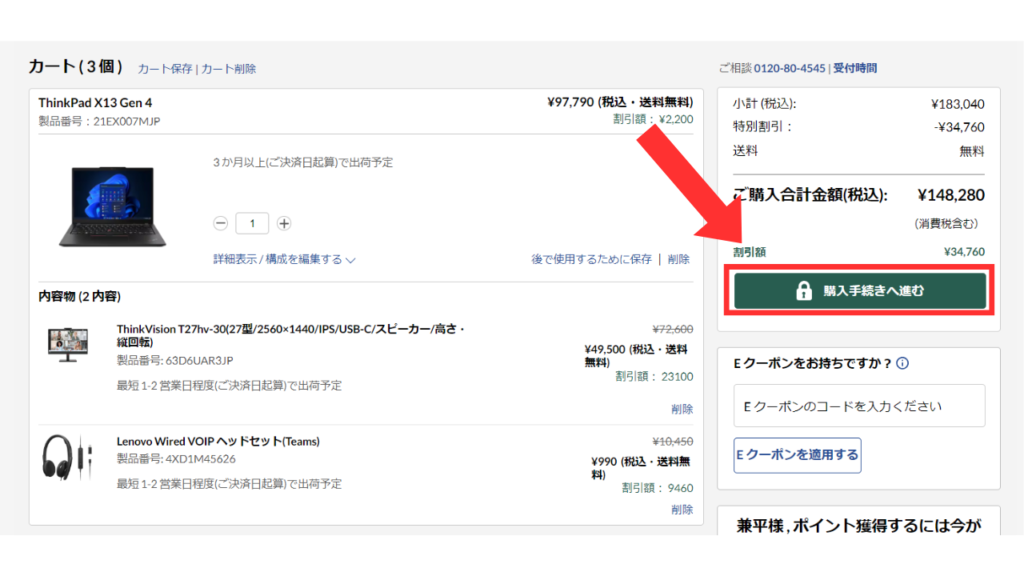The height and width of the screenshot is (576, 1024).
Task: Delete the ThinkPad X13 via 削除 link
Action: tap(679, 259)
